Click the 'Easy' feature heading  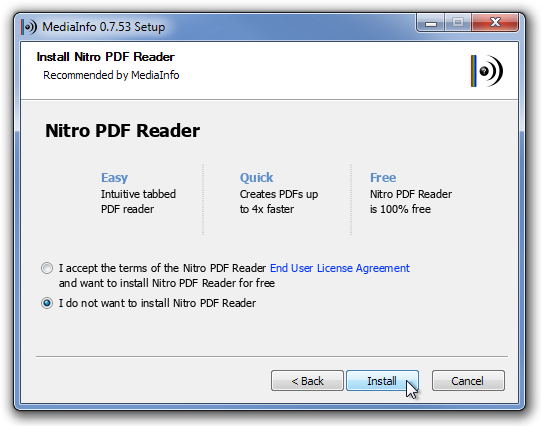point(114,178)
